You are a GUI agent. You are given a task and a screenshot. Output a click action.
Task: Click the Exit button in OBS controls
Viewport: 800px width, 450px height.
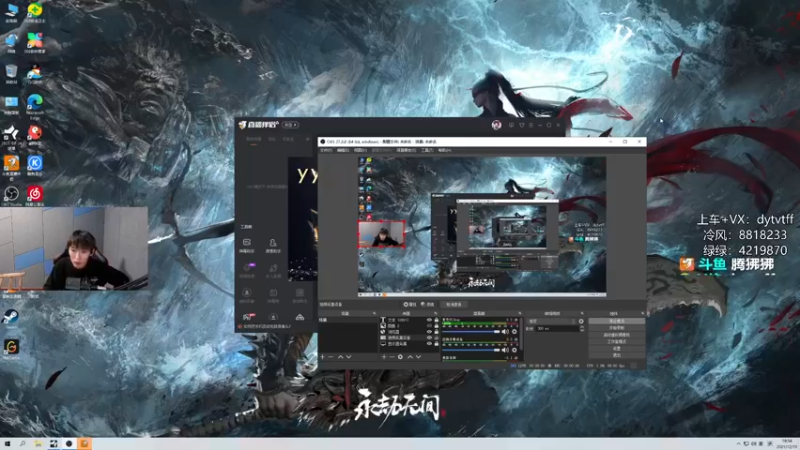click(x=617, y=355)
